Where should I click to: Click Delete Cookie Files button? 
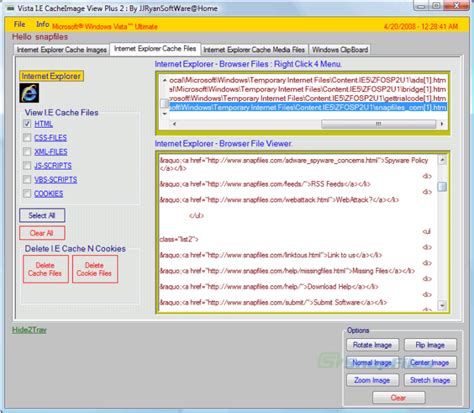pos(95,269)
